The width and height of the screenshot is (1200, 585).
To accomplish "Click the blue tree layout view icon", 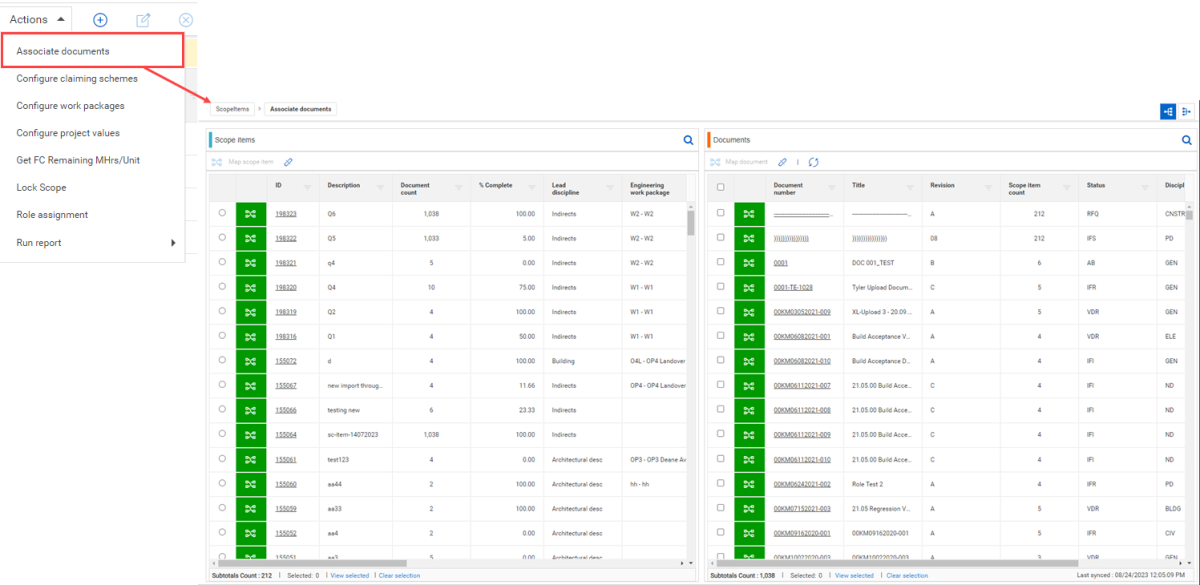I will pos(1167,111).
